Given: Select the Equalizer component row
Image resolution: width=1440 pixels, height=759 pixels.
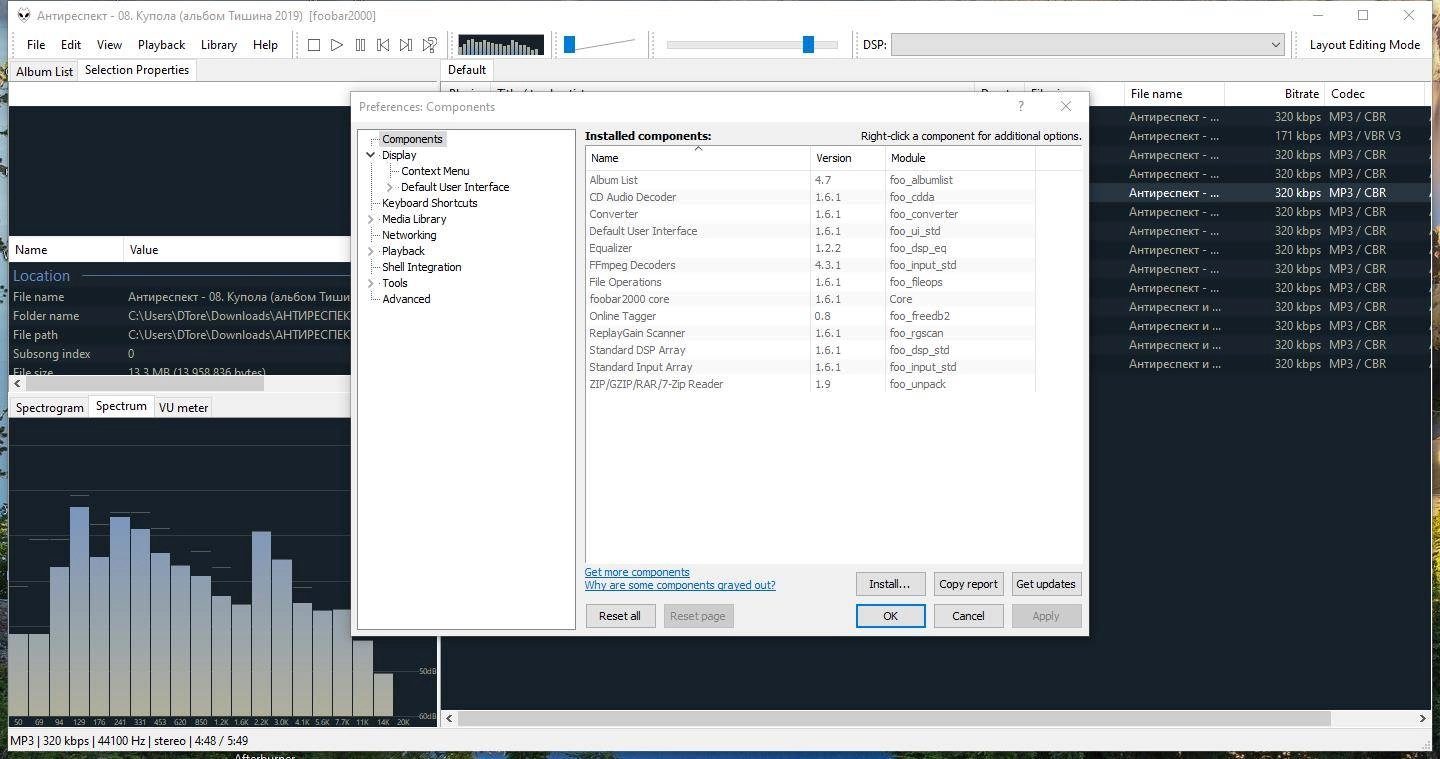Looking at the screenshot, I should tap(810, 248).
